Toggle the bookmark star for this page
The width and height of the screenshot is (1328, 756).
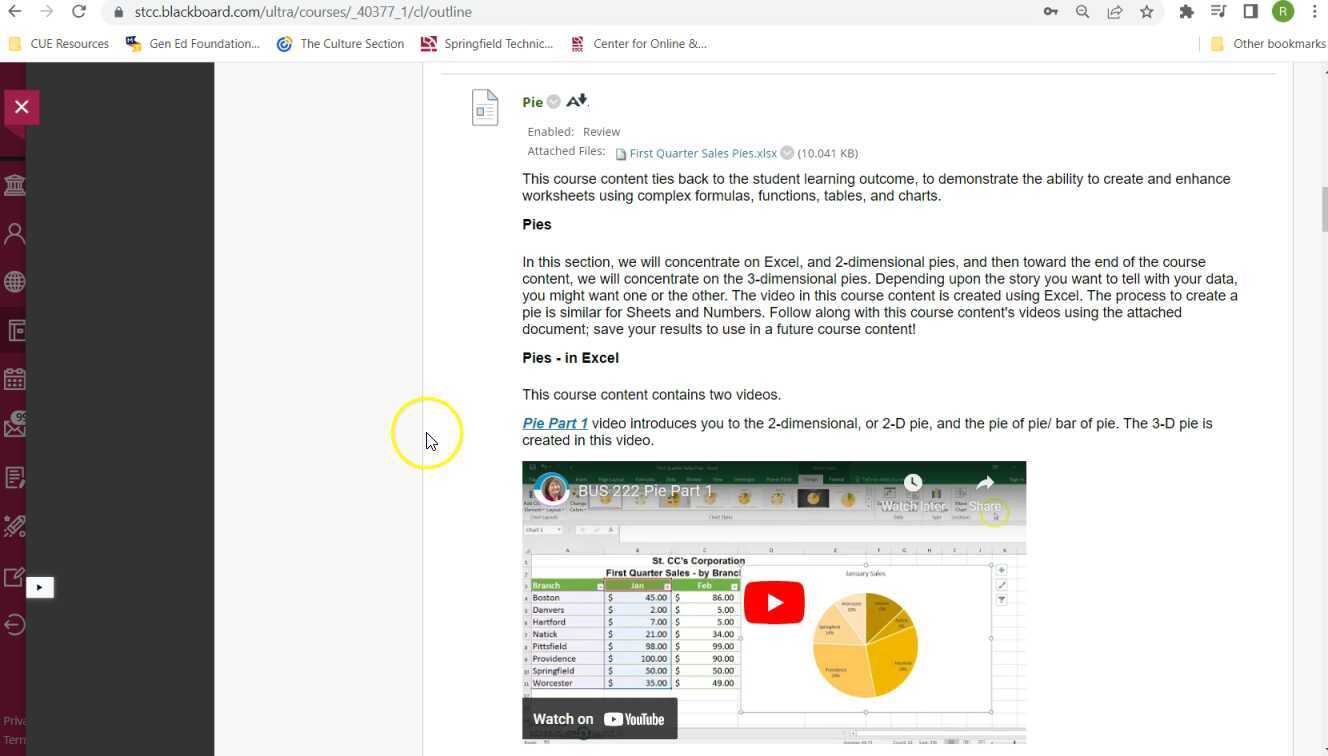tap(1147, 11)
